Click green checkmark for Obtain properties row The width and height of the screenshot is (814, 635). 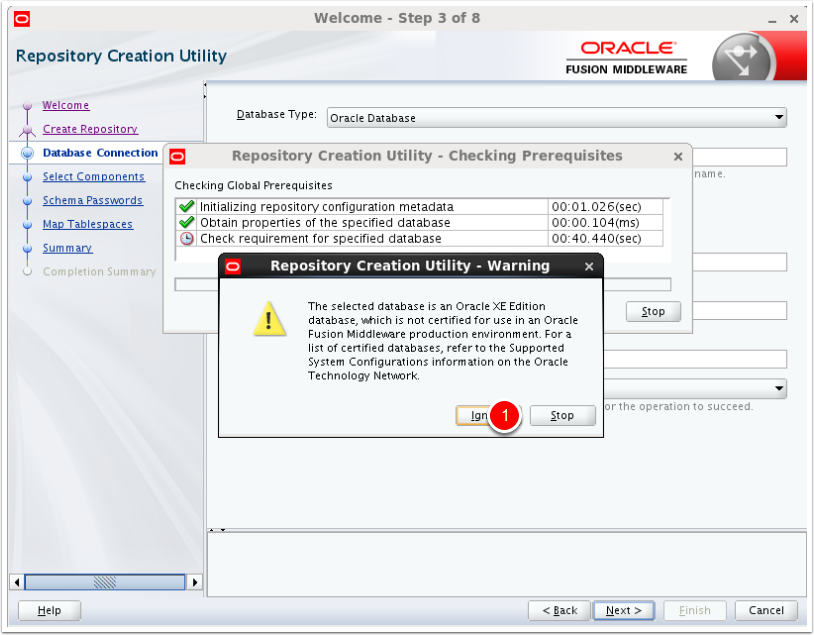(186, 223)
